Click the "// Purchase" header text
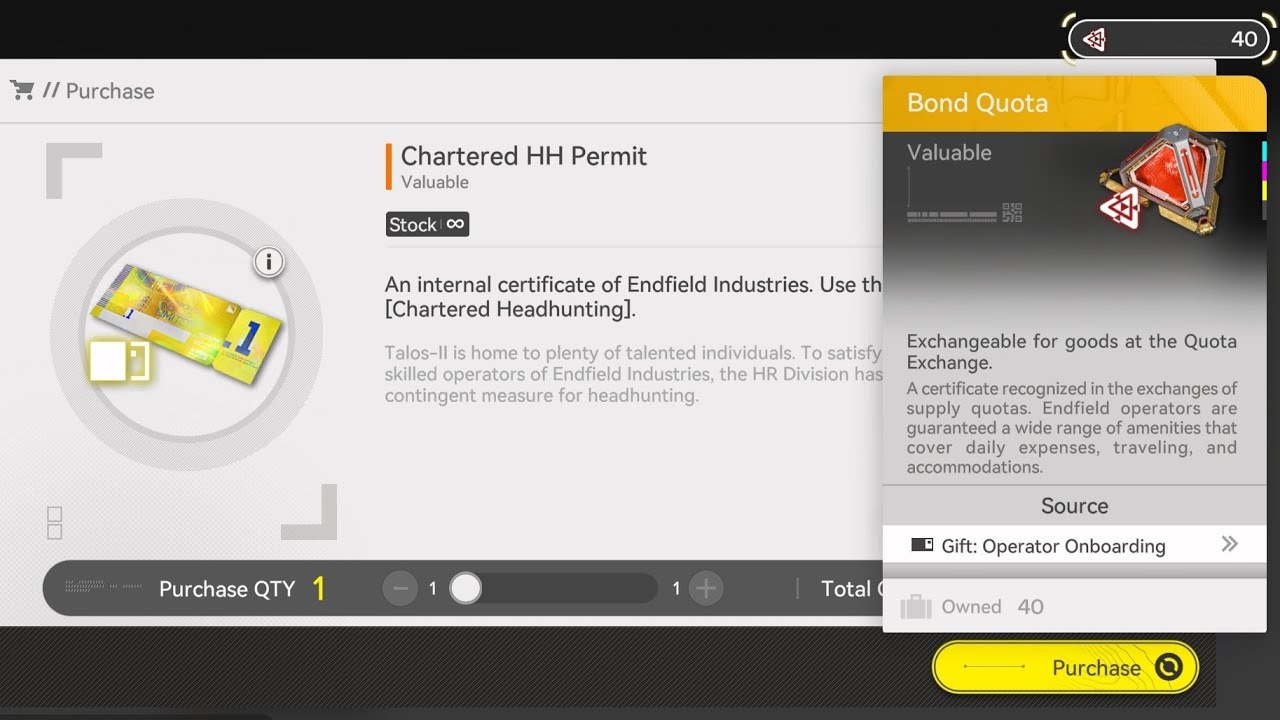 point(98,91)
